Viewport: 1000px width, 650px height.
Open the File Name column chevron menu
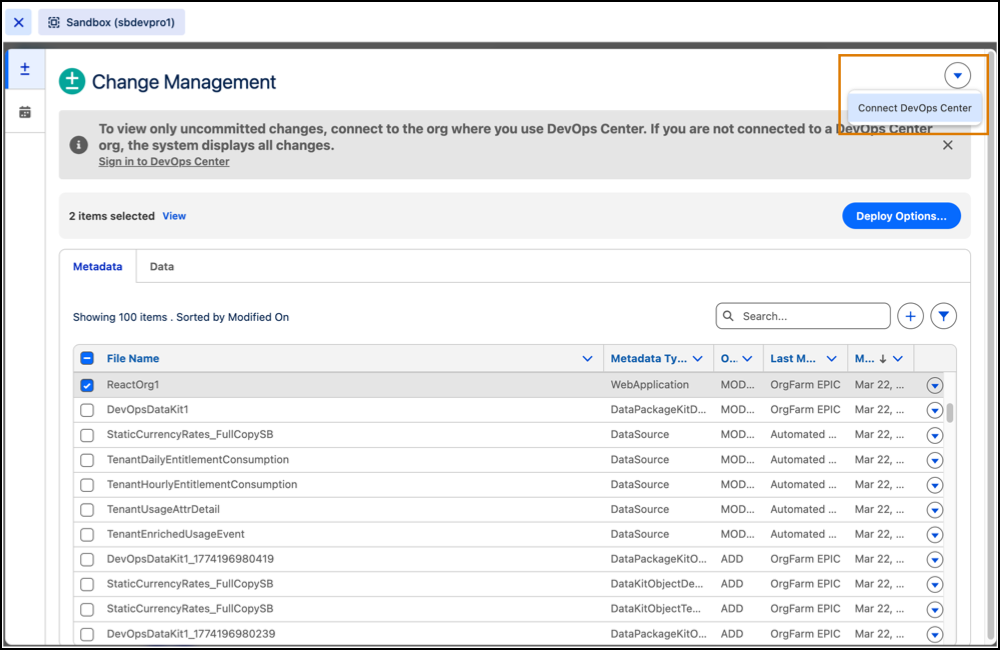pyautogui.click(x=587, y=358)
